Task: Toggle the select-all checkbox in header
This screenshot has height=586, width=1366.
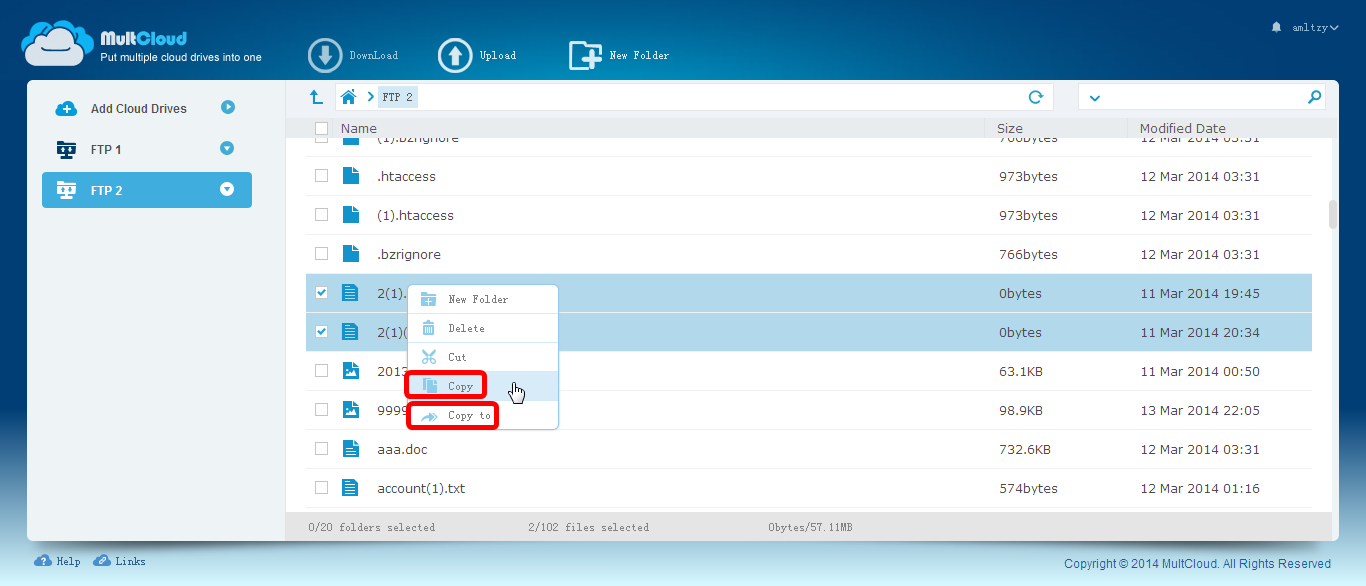Action: 321,128
